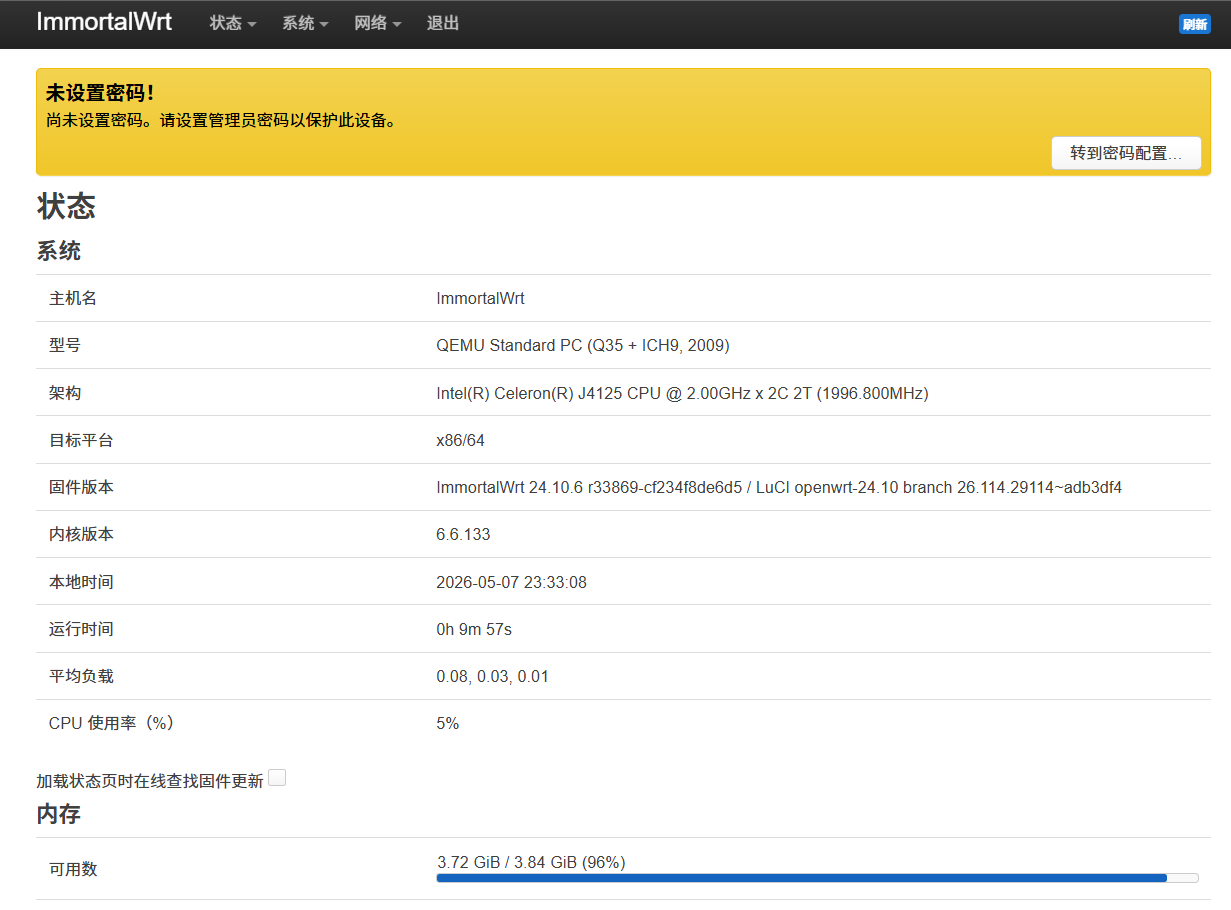Click the 退出 logout menu item
The width and height of the screenshot is (1231, 910).
[x=443, y=23]
